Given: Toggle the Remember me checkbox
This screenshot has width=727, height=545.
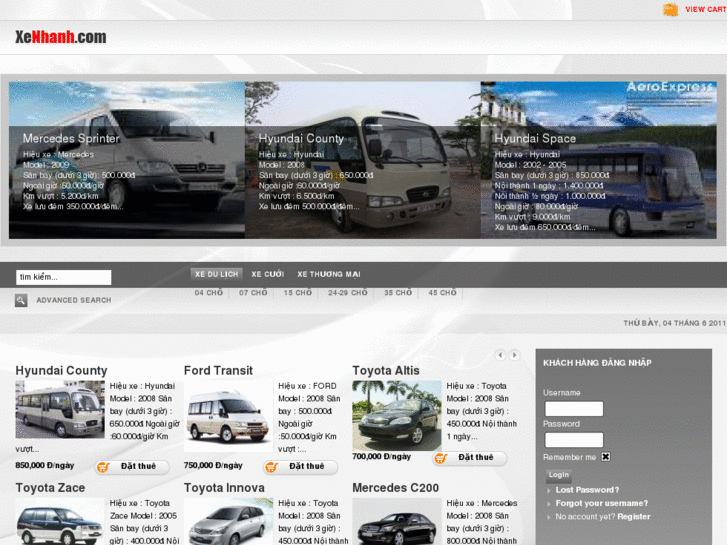Looking at the screenshot, I should click(606, 457).
